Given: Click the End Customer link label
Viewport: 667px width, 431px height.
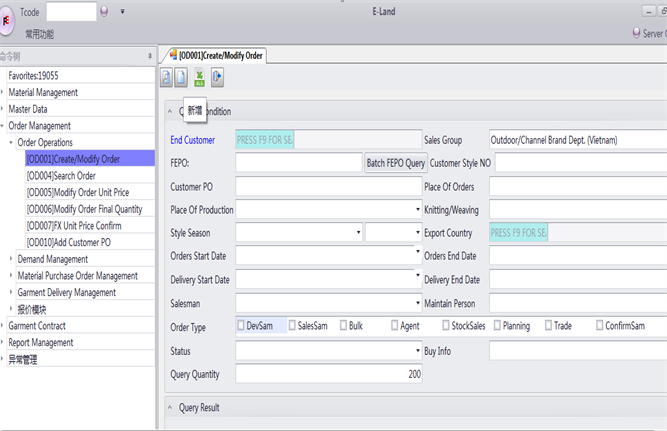Looking at the screenshot, I should pos(192,140).
